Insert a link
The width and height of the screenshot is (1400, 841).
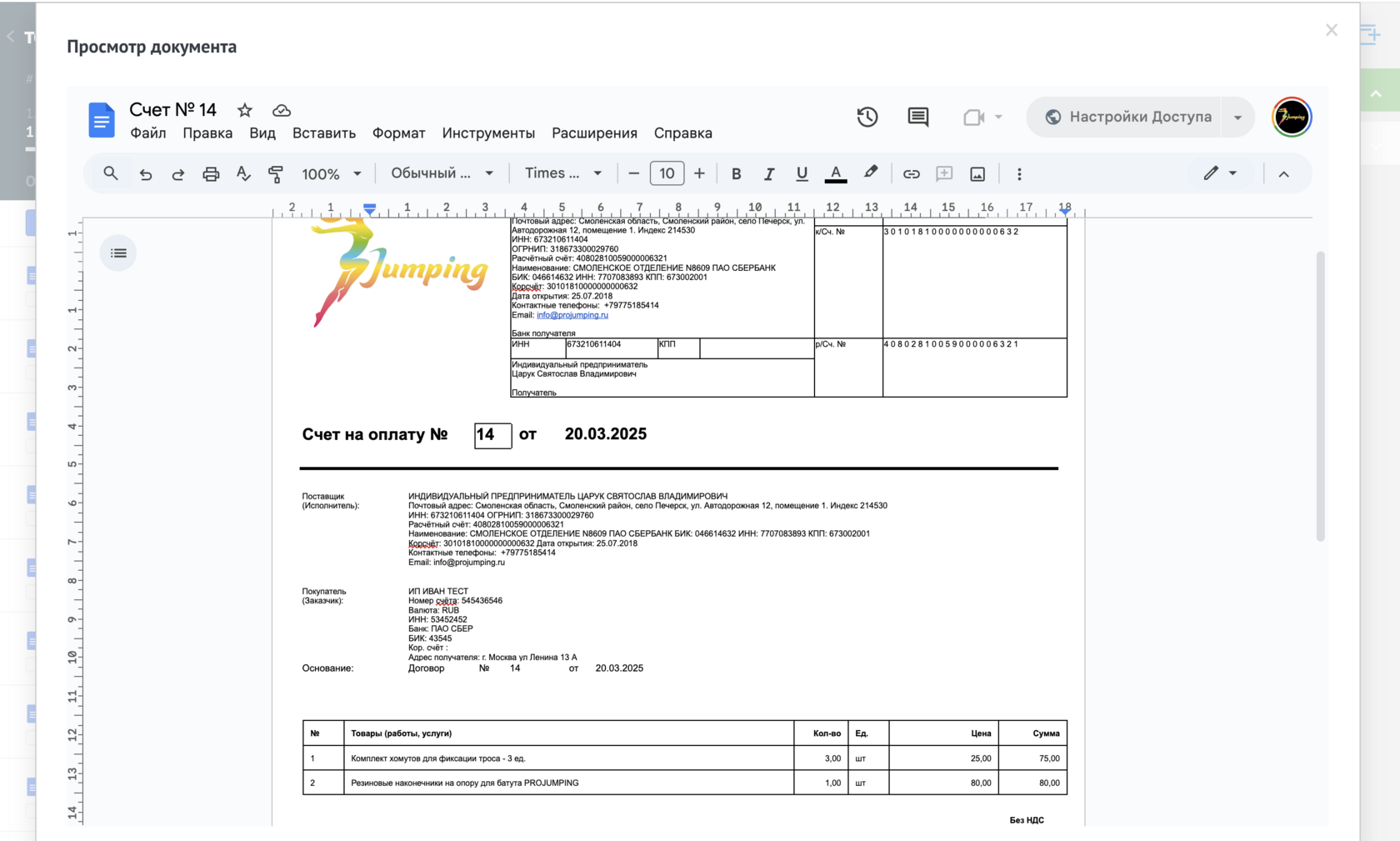pos(911,173)
